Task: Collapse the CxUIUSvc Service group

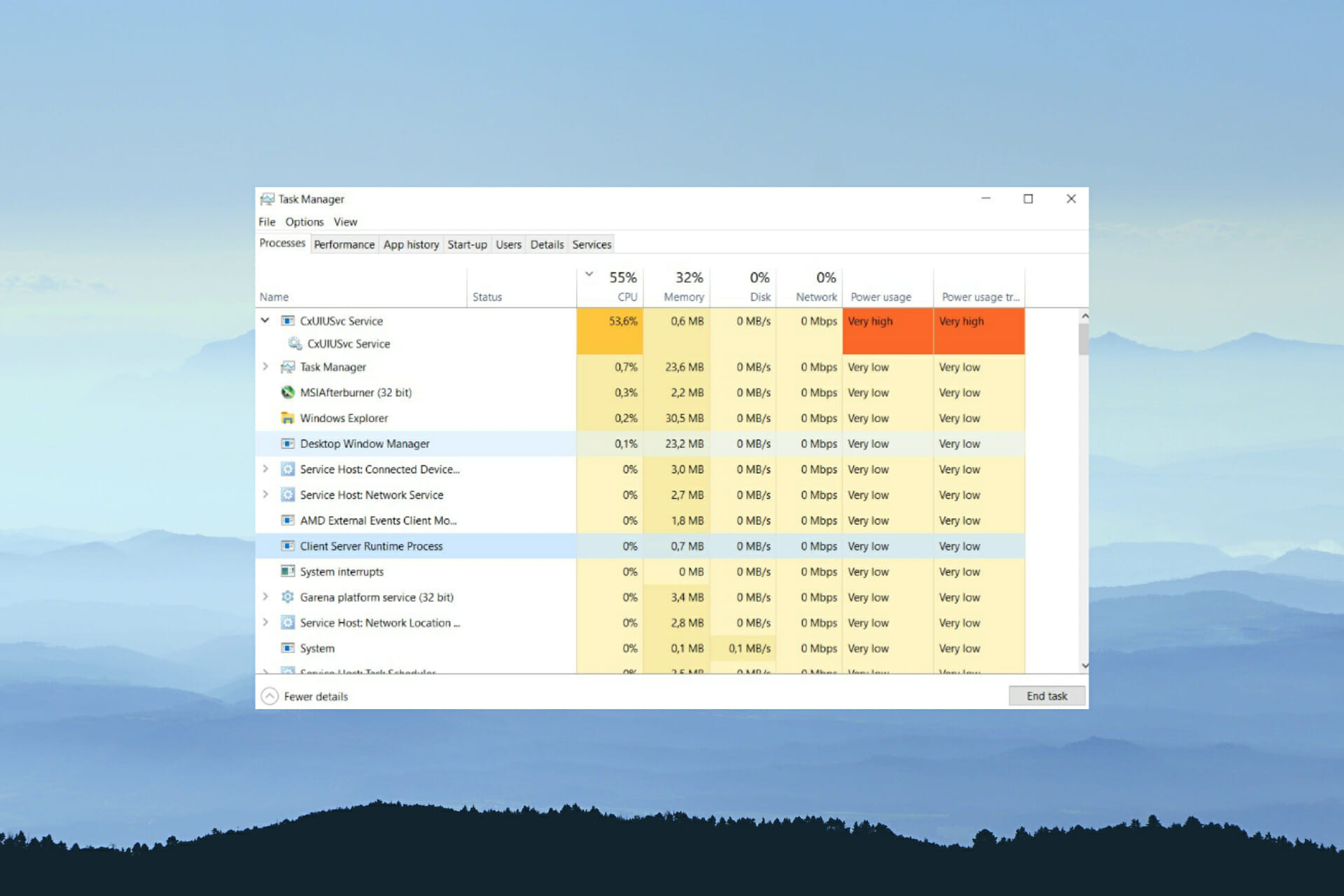Action: 265,321
